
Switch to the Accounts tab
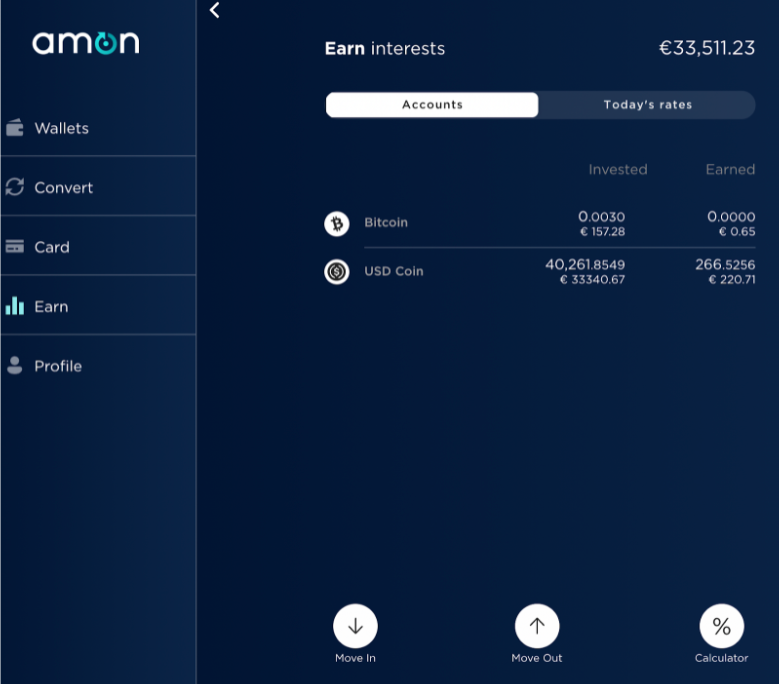click(x=432, y=105)
